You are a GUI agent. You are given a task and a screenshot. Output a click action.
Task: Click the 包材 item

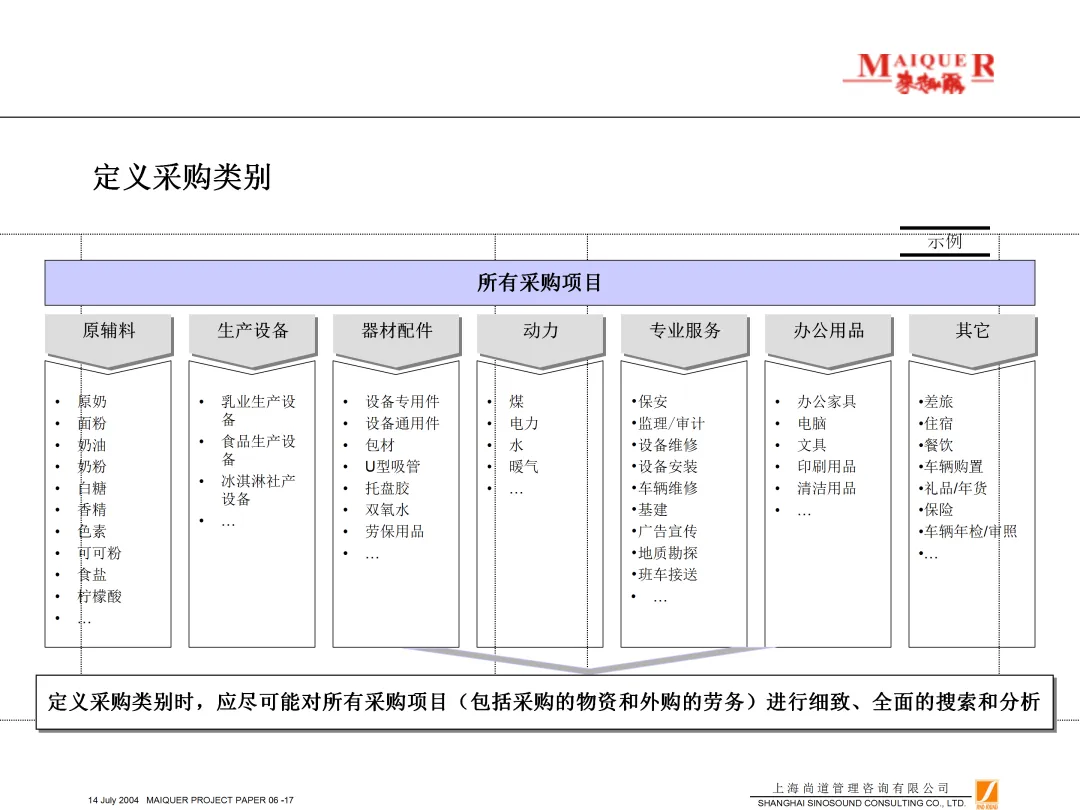tap(380, 445)
